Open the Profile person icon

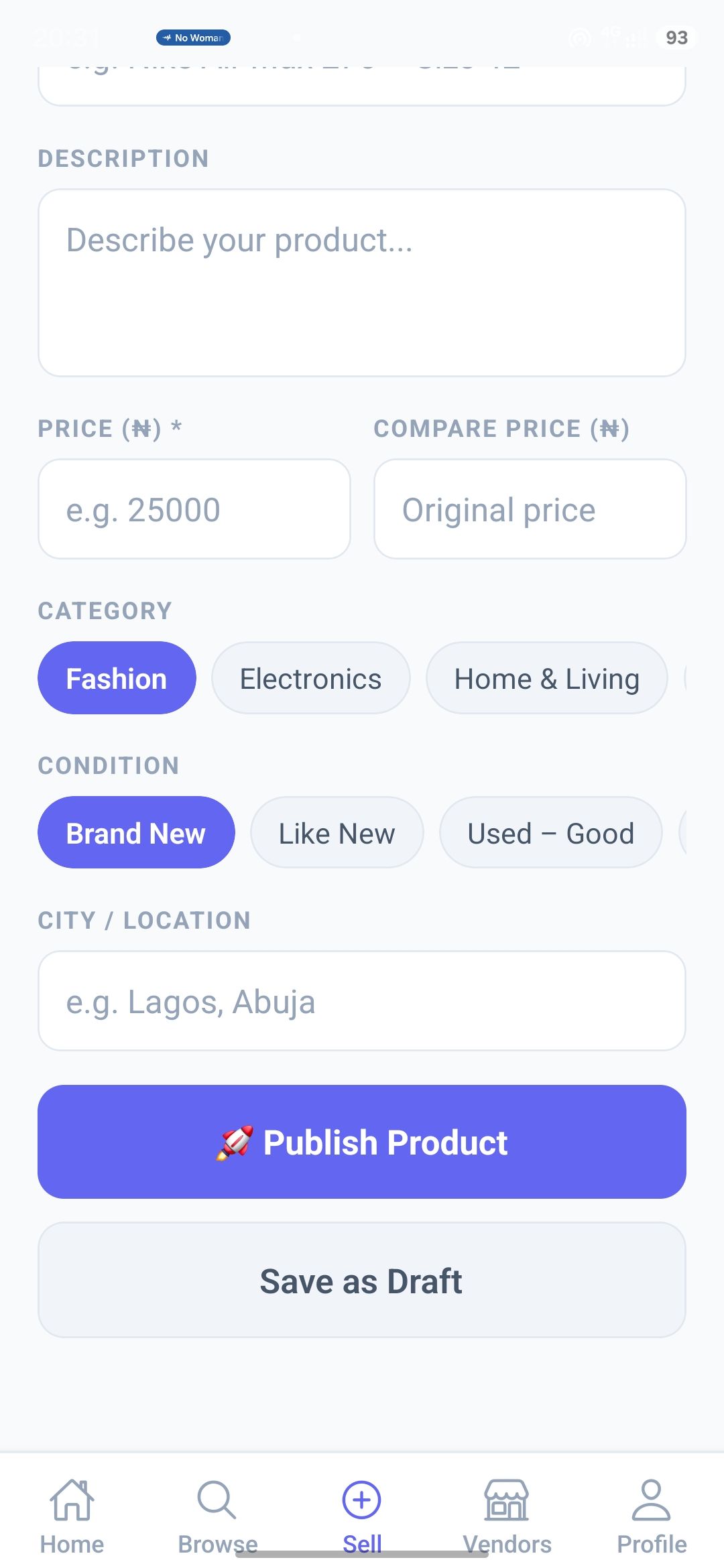(652, 1500)
